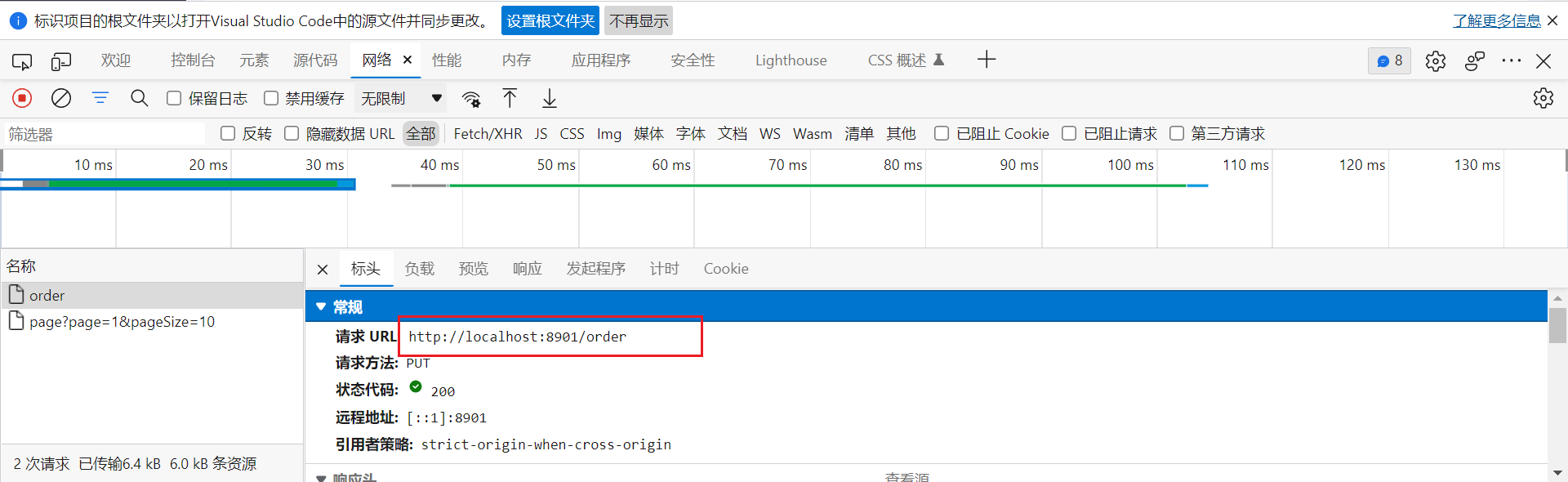
Task: Enable 禁用缓存 checkbox
Action: click(x=271, y=98)
